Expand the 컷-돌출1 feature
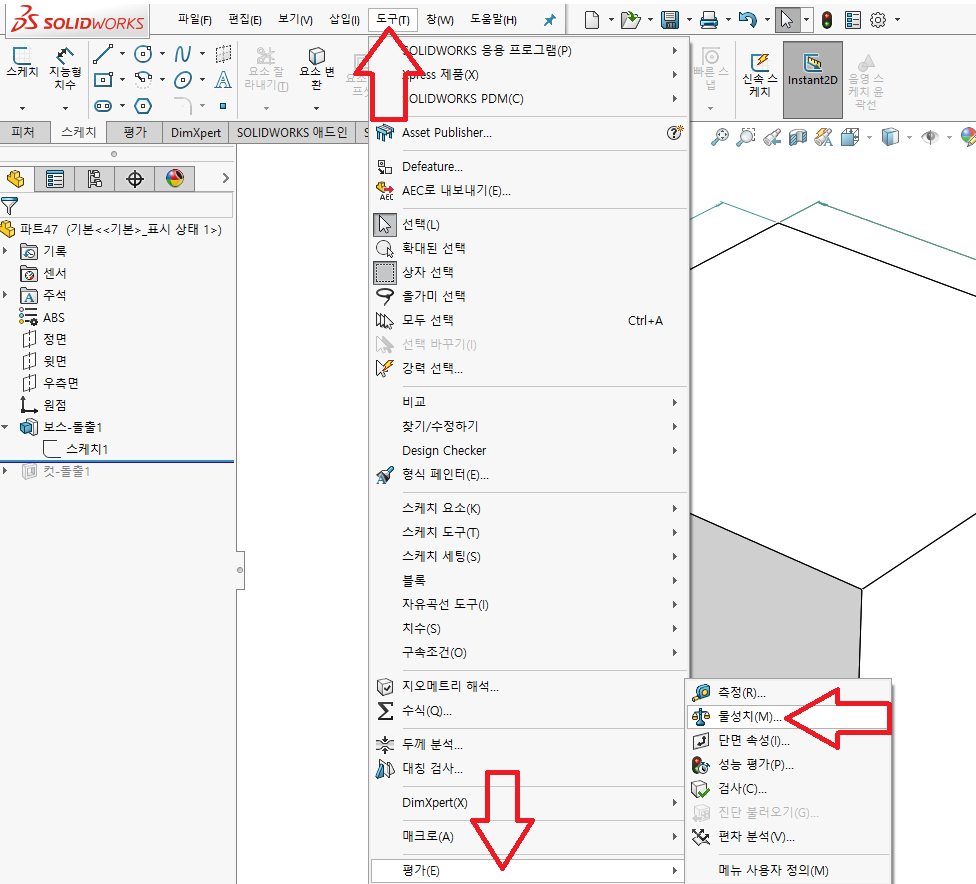The height and width of the screenshot is (884, 976). tap(6, 471)
